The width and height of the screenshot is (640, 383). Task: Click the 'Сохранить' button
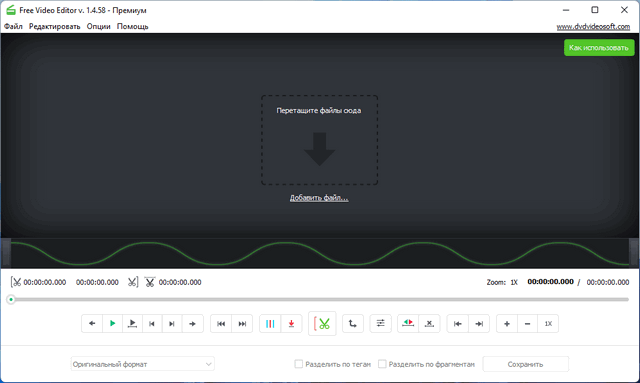point(525,364)
